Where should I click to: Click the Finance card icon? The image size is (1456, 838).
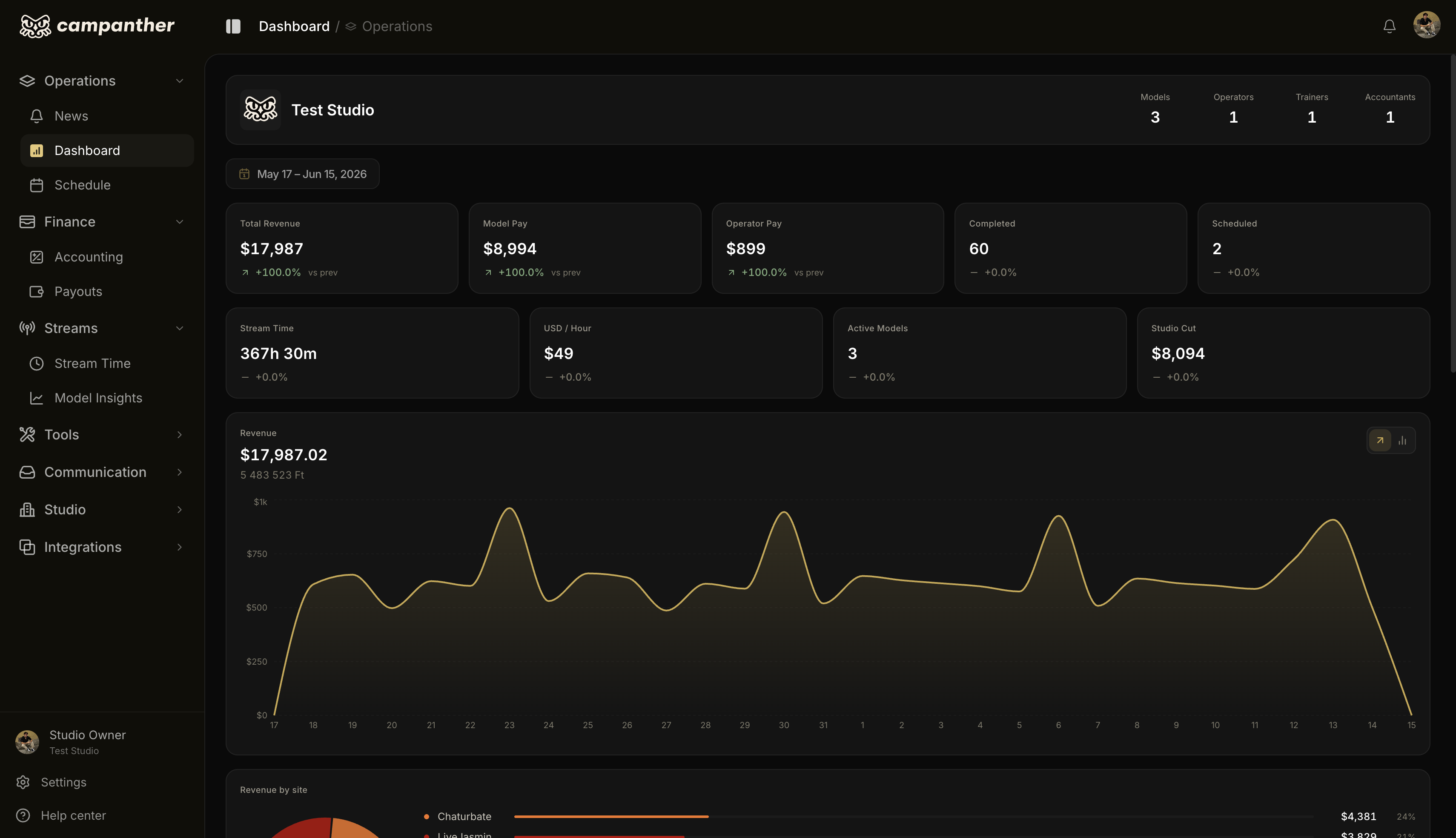coord(27,222)
